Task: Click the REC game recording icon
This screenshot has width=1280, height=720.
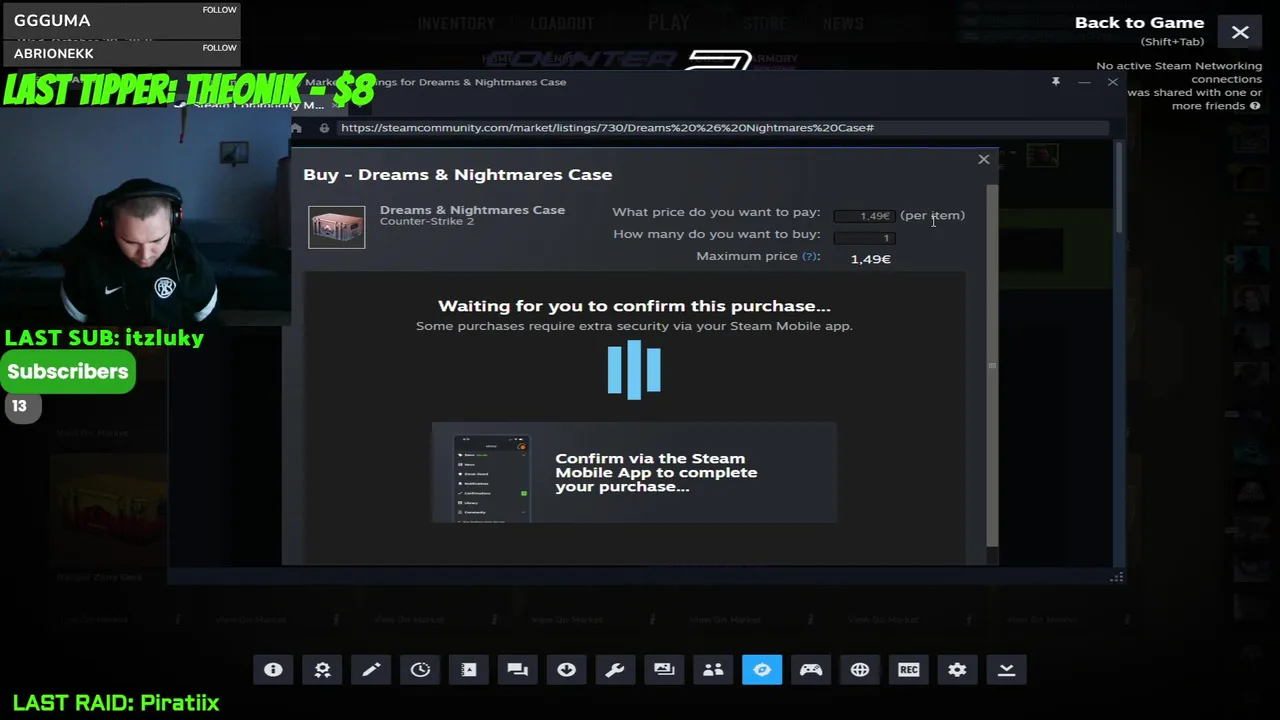Action: 909,670
